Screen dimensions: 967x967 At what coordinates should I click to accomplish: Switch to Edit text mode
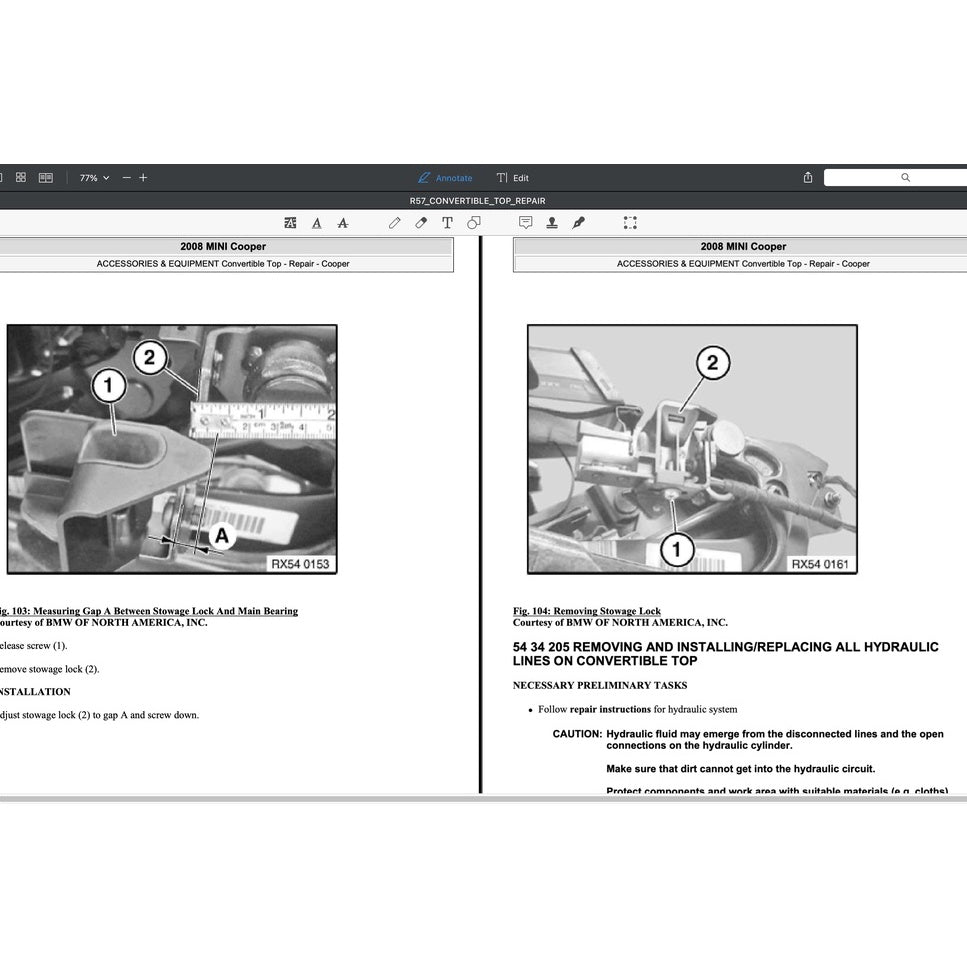point(512,177)
